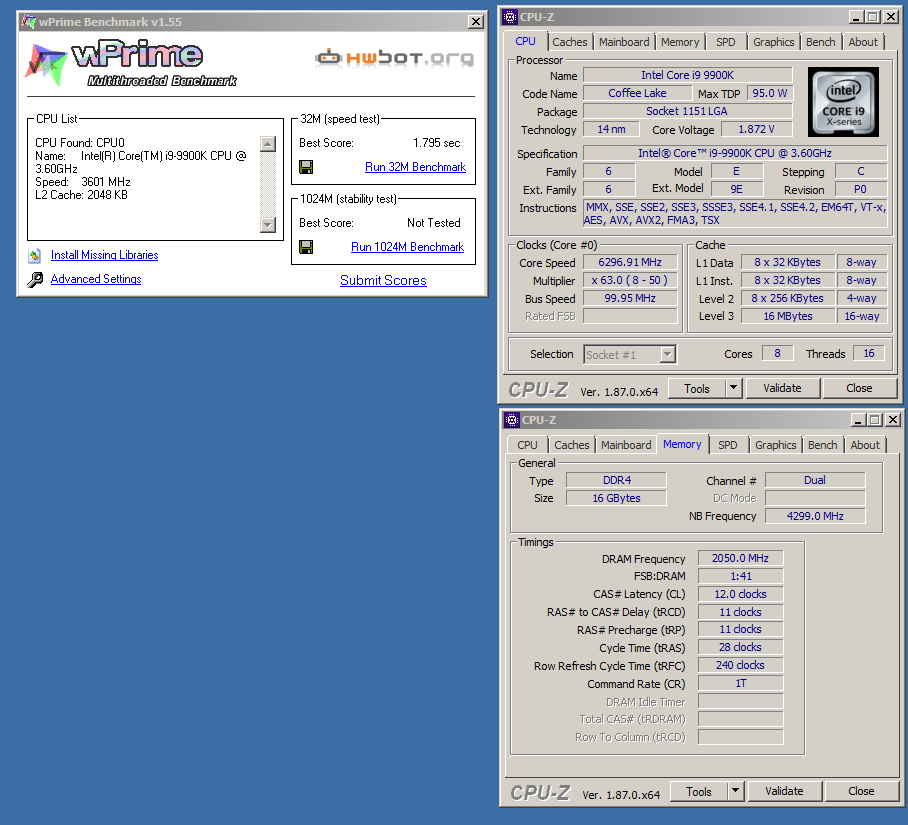Click the Threads value 16
Image resolution: width=908 pixels, height=825 pixels.
click(869, 353)
